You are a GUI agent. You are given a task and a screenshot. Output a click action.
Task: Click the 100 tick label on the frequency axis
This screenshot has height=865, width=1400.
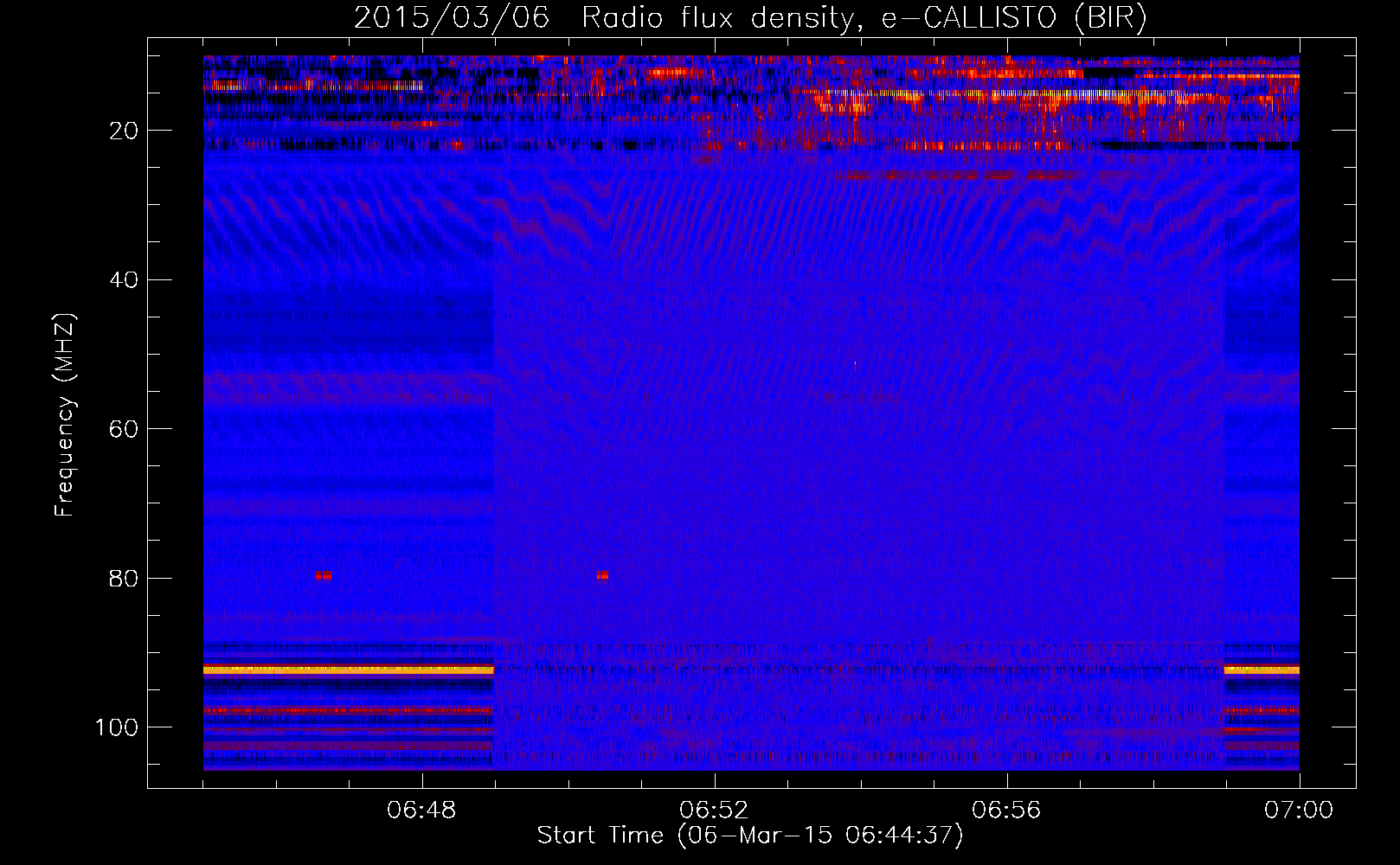(x=118, y=727)
